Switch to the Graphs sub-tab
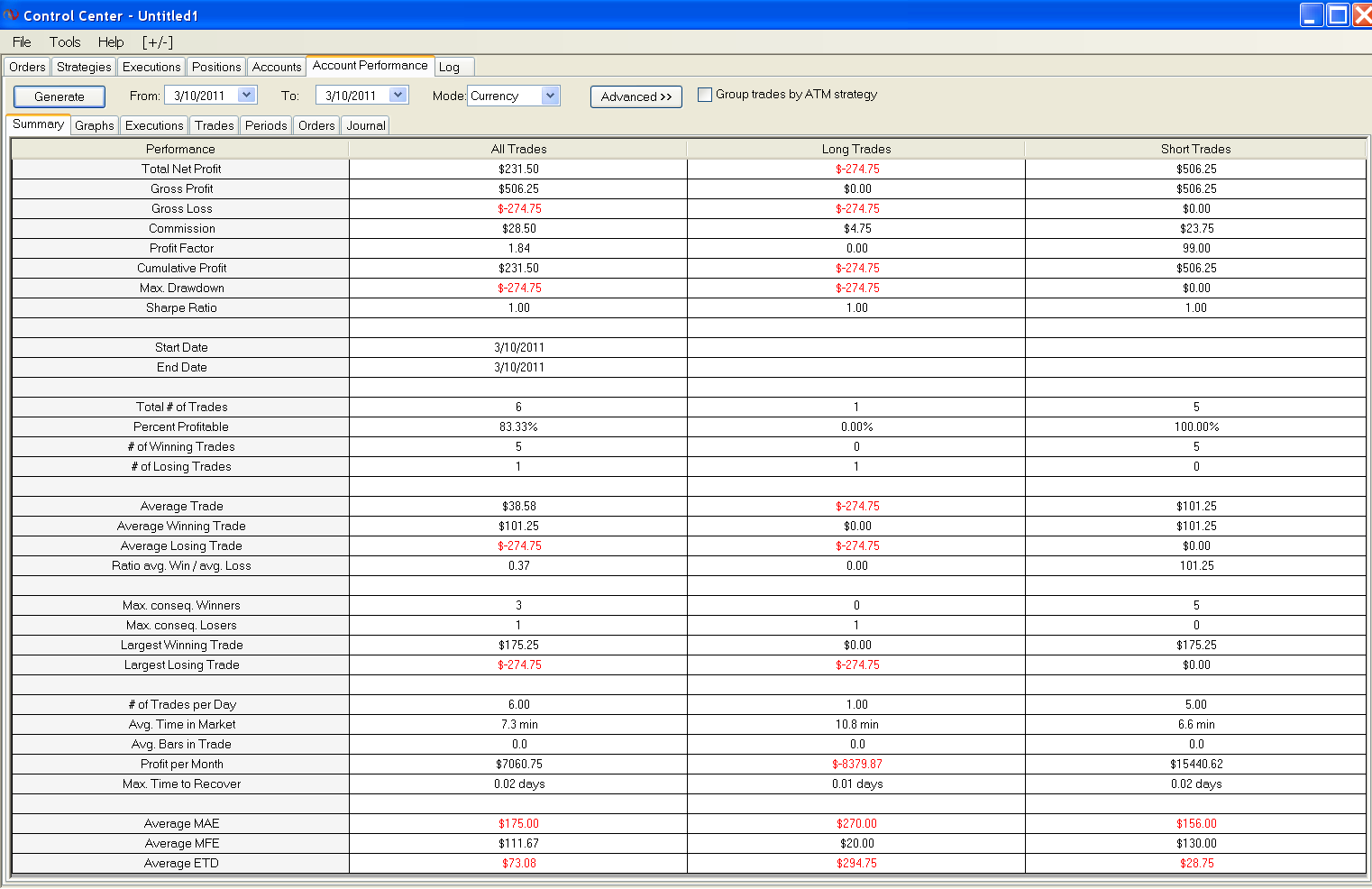 (x=95, y=125)
